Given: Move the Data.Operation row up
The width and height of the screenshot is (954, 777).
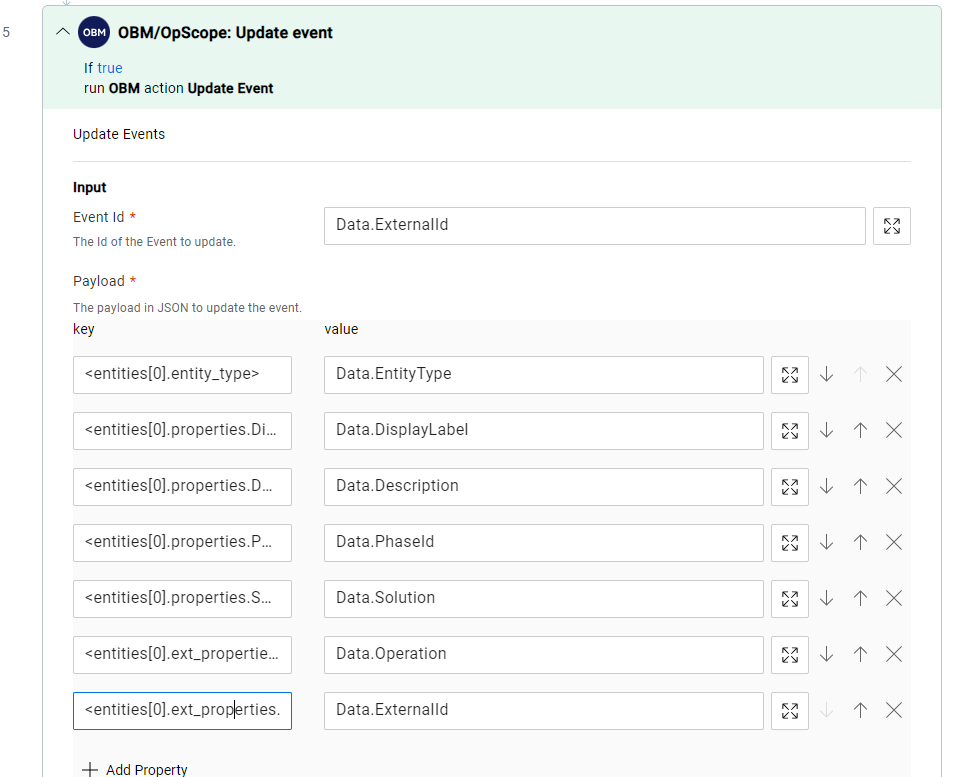Looking at the screenshot, I should tap(860, 654).
